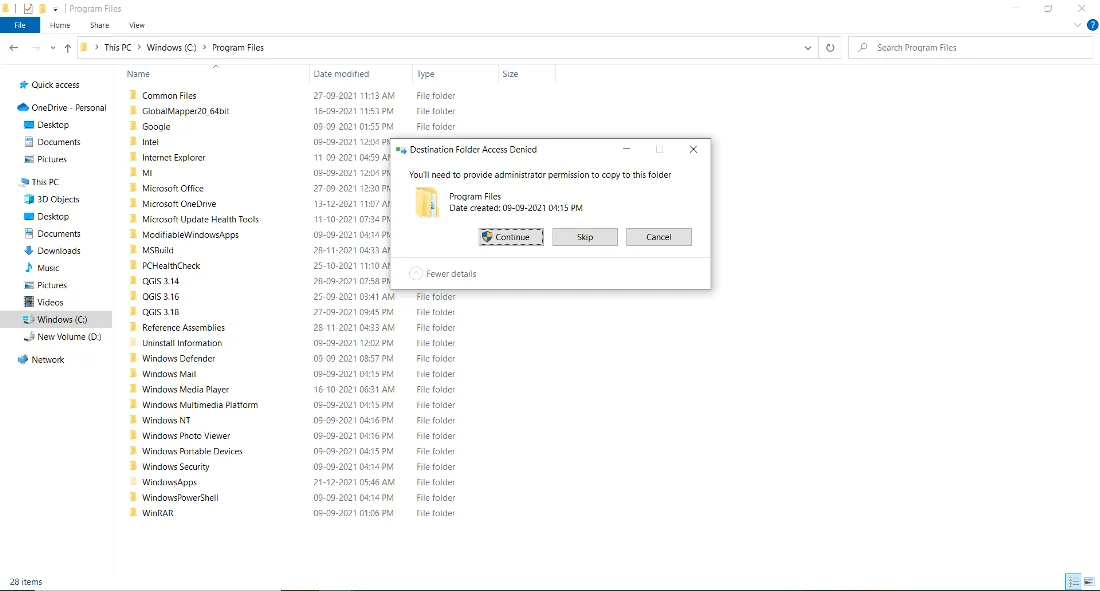Switch to the Home ribbon tab
This screenshot has height=591, width=1100.
[x=60, y=25]
